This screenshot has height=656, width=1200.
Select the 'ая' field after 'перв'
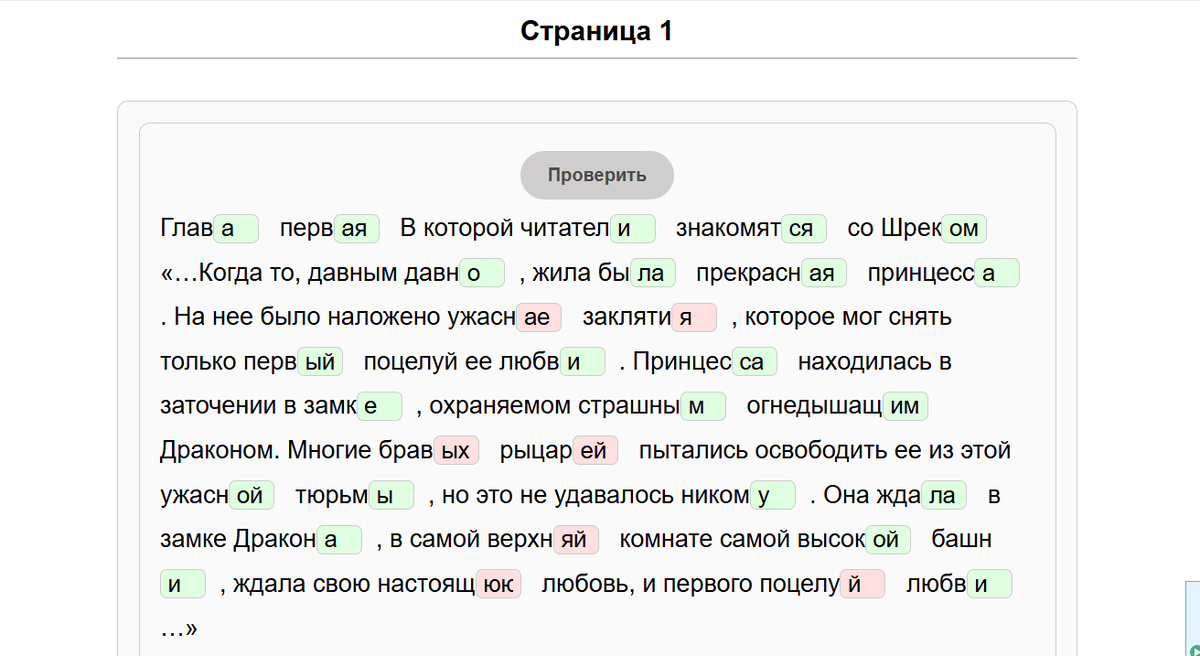(356, 229)
